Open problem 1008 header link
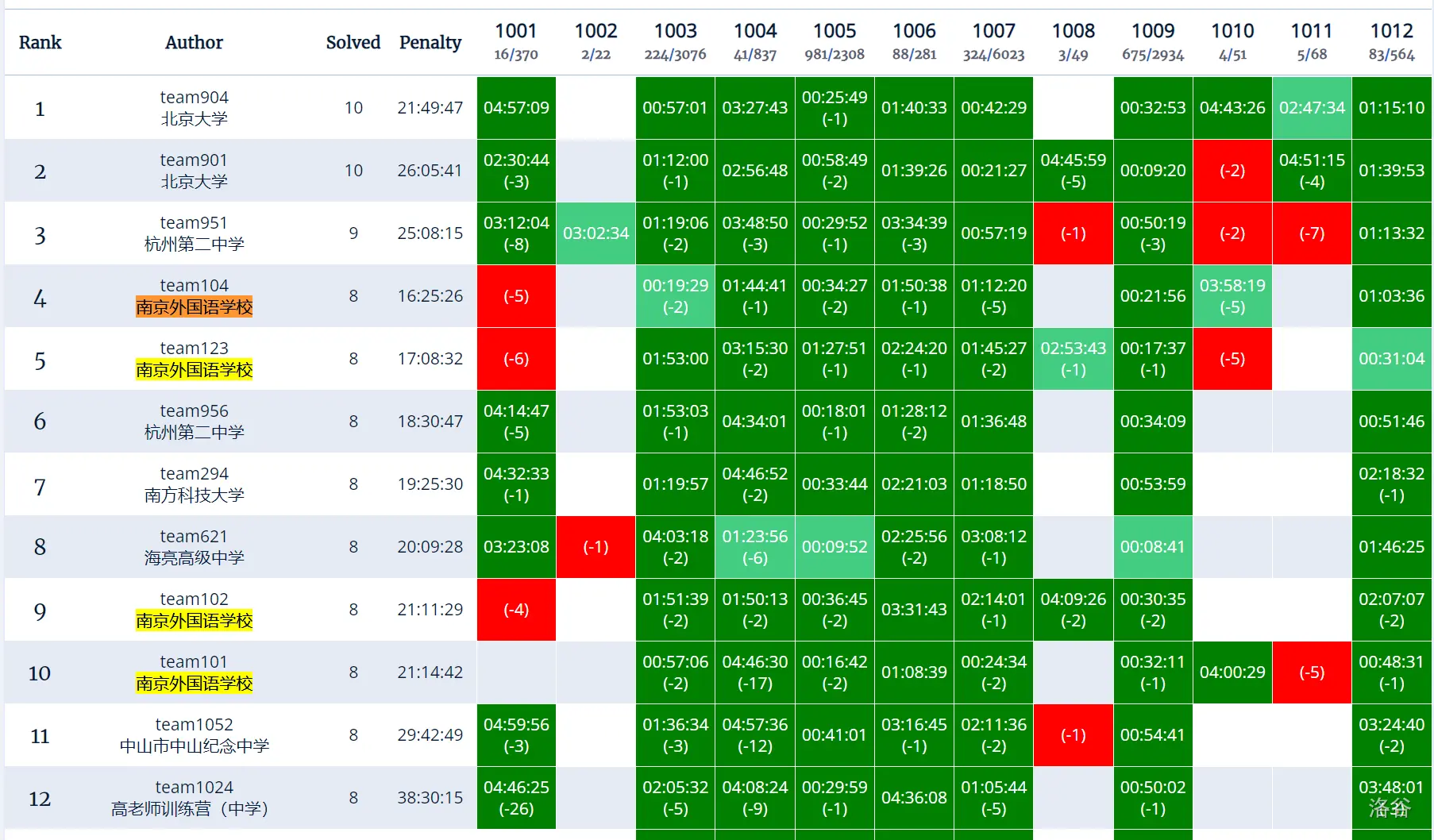Screen dimensions: 1434x840 [1074, 31]
